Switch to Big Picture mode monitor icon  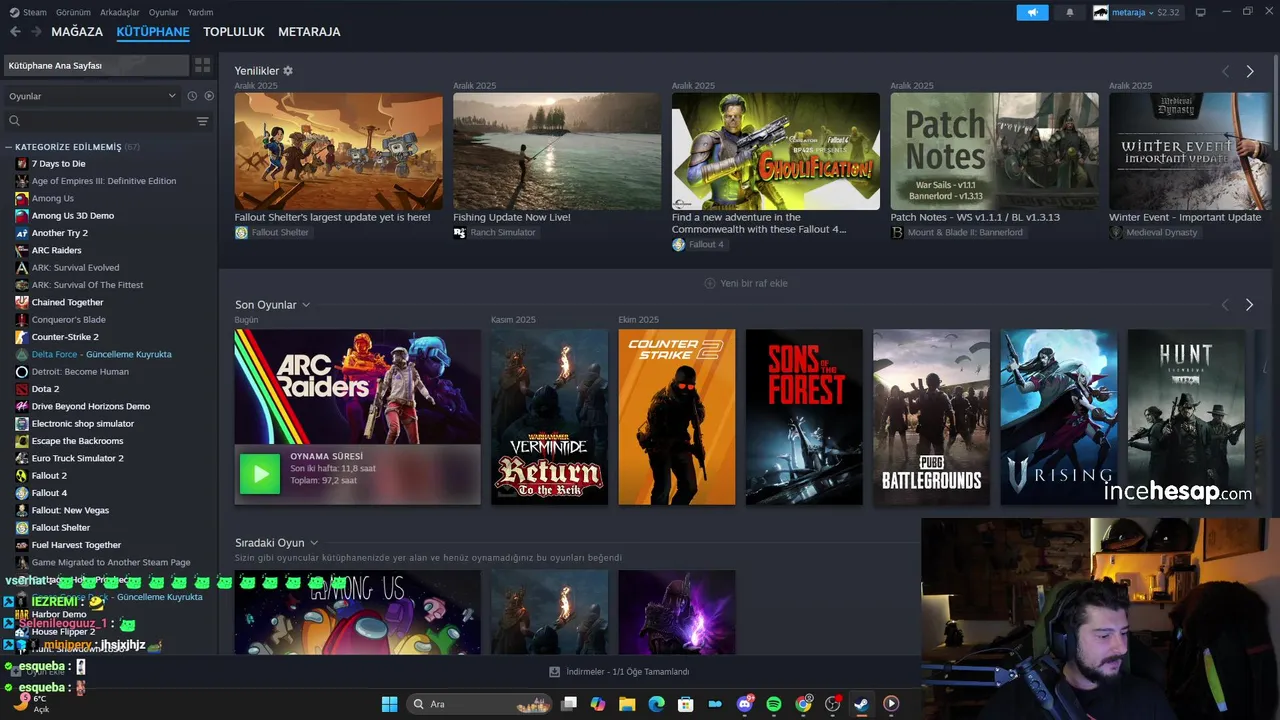pyautogui.click(x=1201, y=12)
